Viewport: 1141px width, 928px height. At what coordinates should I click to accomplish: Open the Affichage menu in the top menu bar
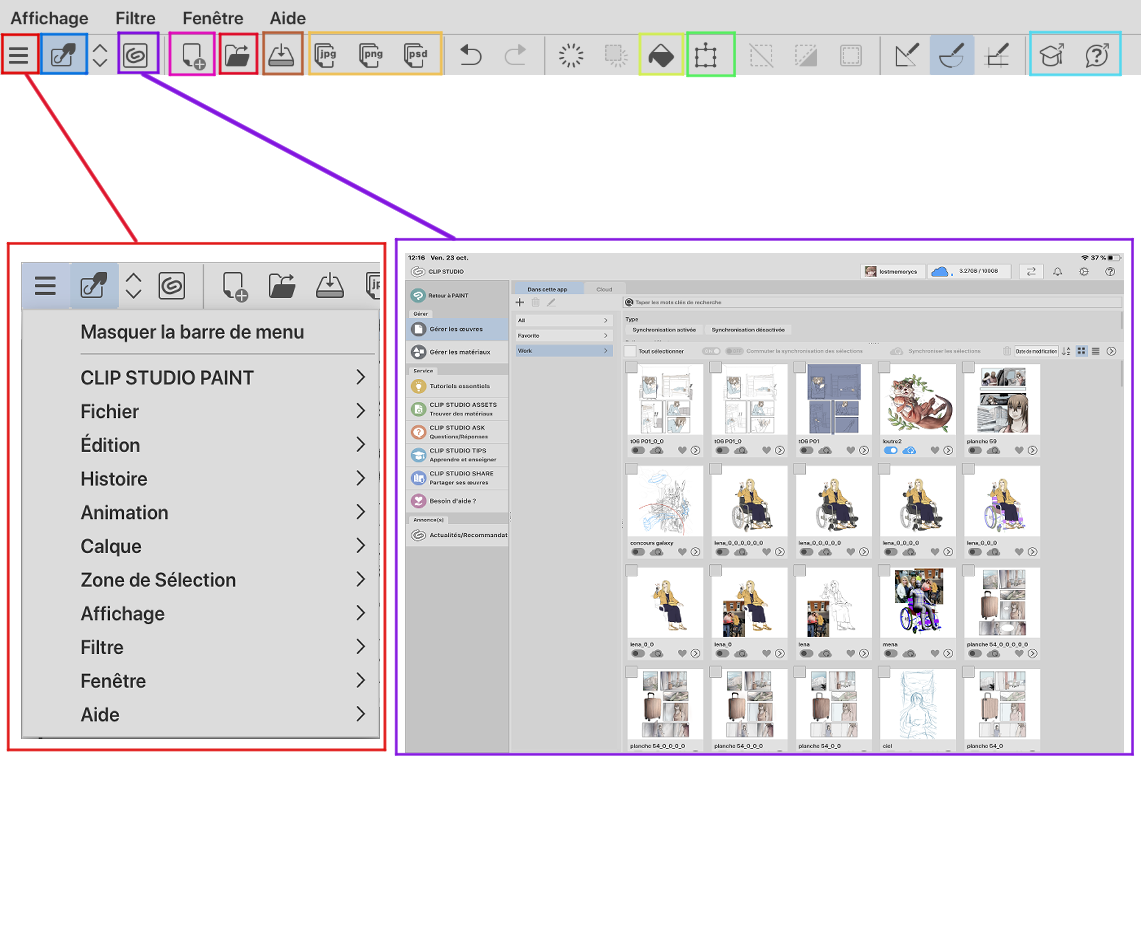pyautogui.click(x=49, y=18)
